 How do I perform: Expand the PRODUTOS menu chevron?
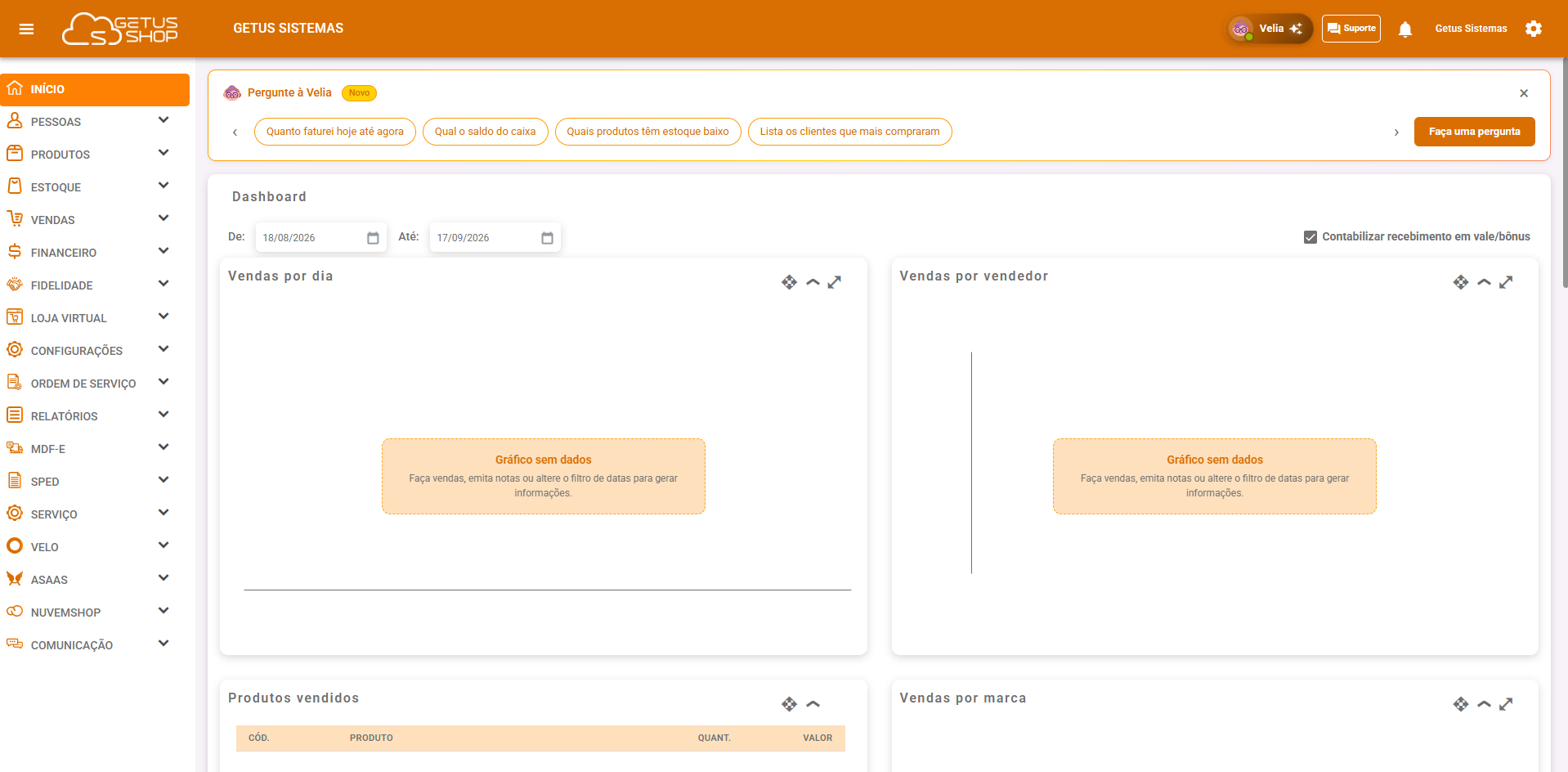pos(164,153)
